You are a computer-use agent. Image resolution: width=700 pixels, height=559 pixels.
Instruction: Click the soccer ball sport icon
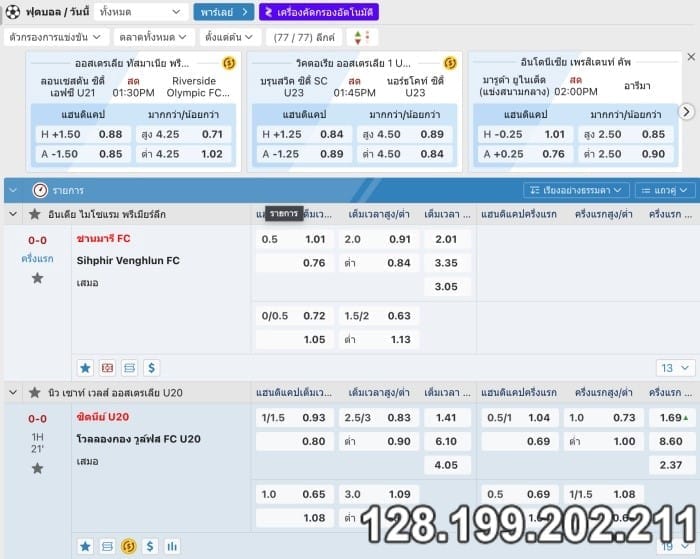[12, 12]
